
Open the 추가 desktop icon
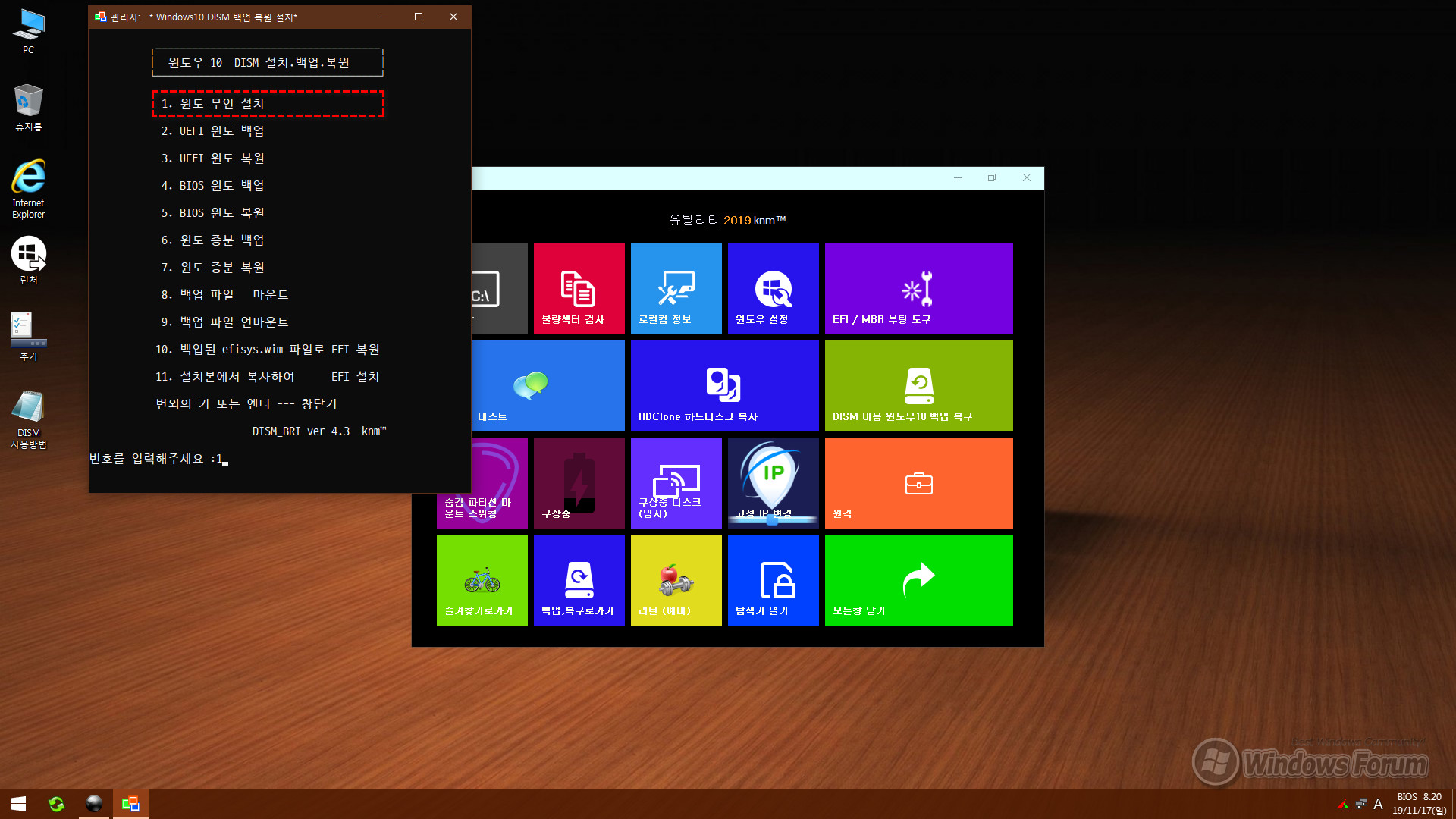[28, 337]
